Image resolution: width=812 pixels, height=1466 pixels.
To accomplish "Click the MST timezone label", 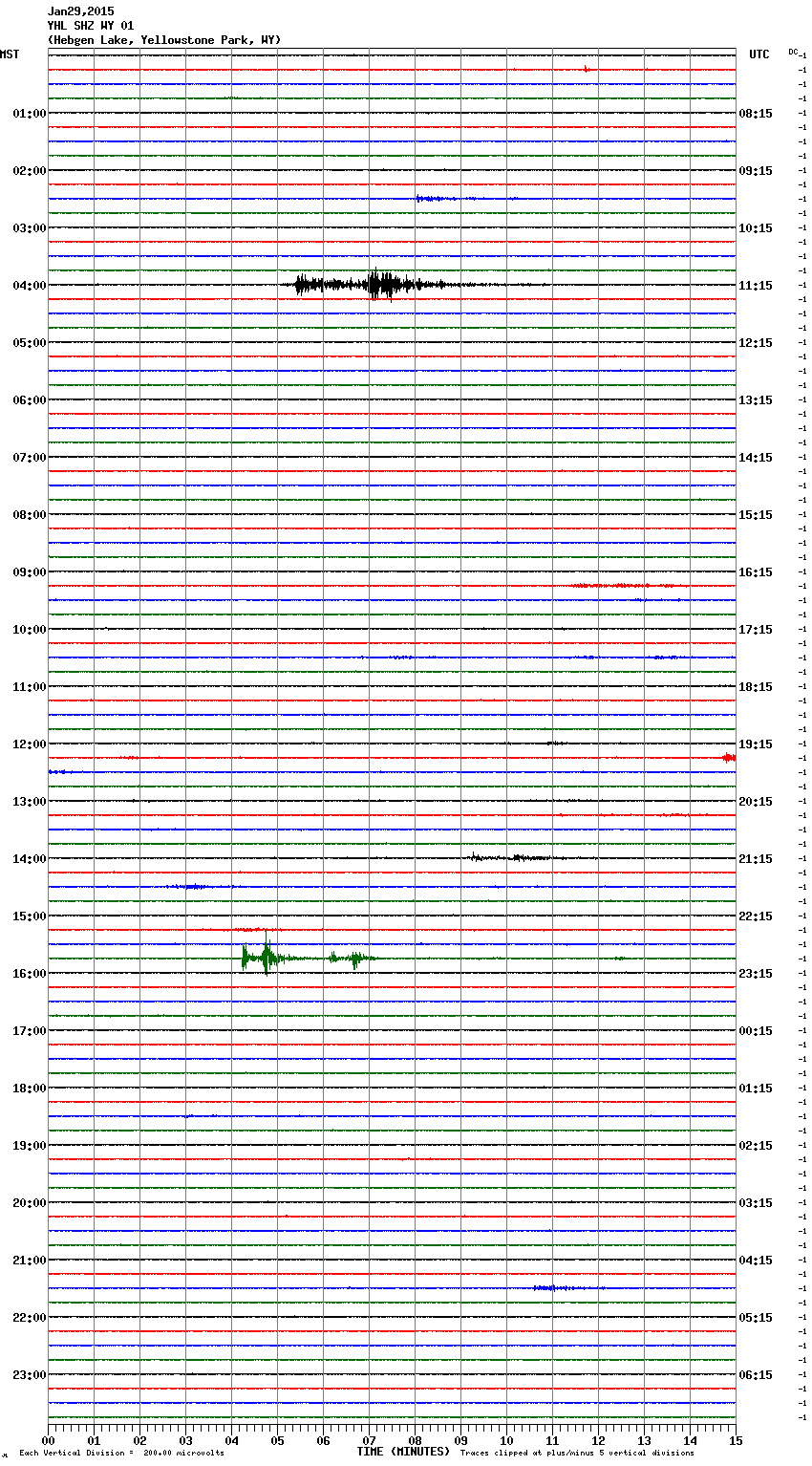I will click(10, 54).
